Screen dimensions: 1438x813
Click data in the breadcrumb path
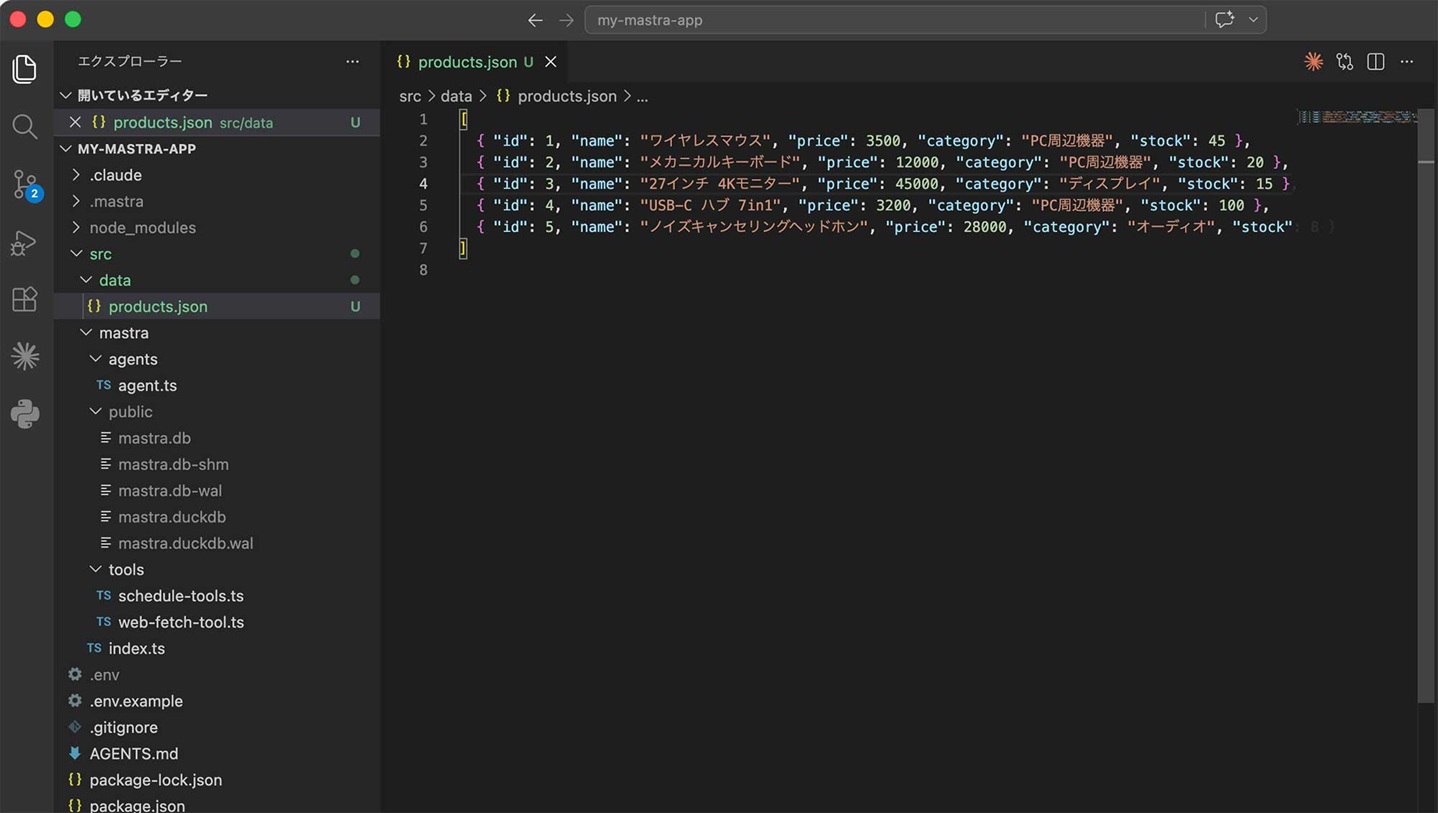(x=456, y=96)
